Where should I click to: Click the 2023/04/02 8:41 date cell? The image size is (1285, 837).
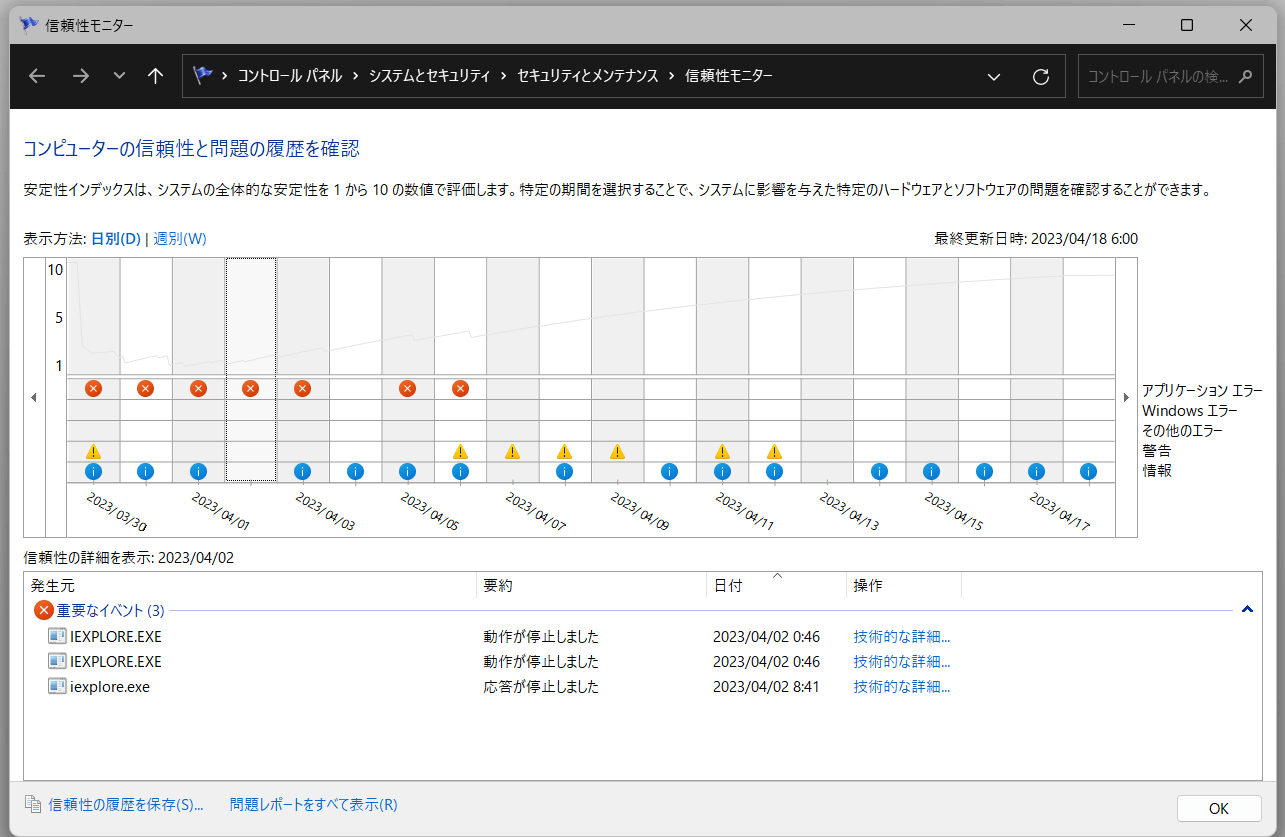coord(766,687)
